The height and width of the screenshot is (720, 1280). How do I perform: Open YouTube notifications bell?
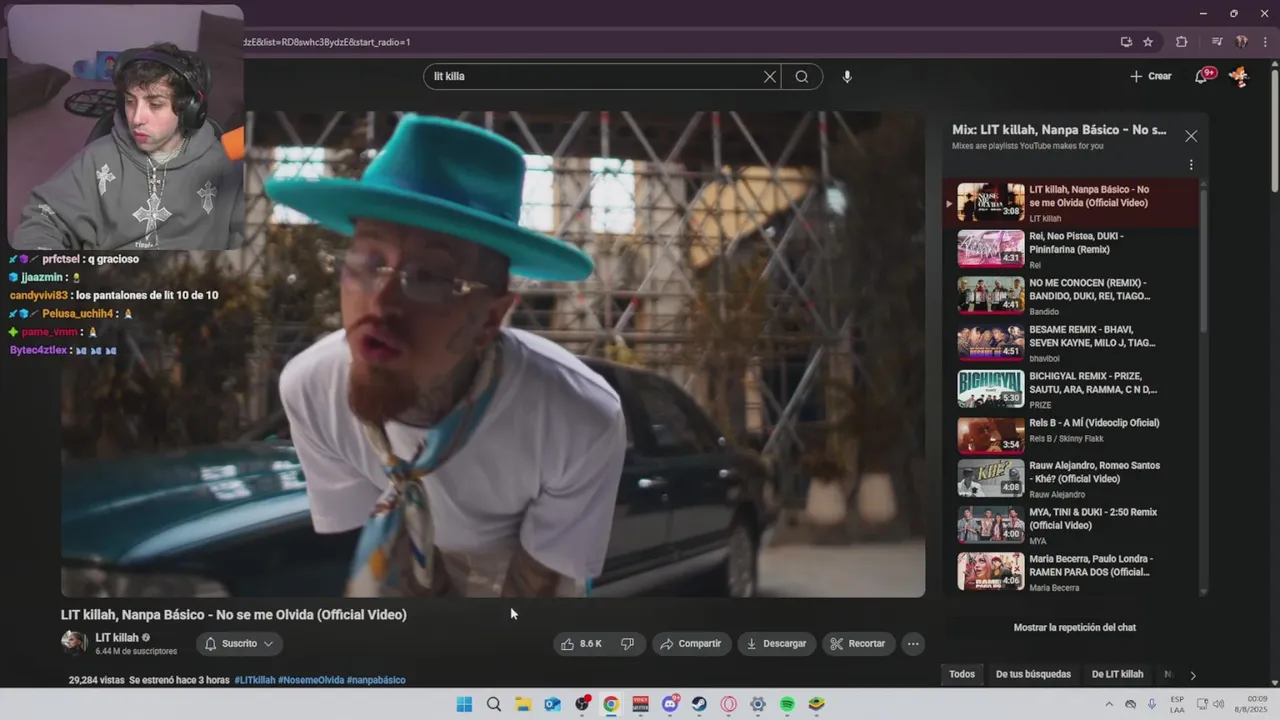coord(1201,76)
